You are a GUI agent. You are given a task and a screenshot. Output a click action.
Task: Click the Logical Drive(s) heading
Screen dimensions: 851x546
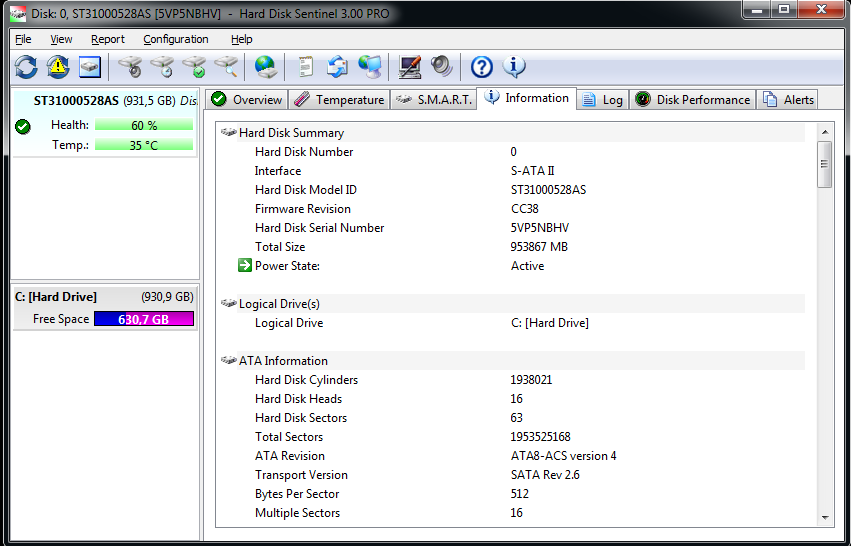click(280, 303)
